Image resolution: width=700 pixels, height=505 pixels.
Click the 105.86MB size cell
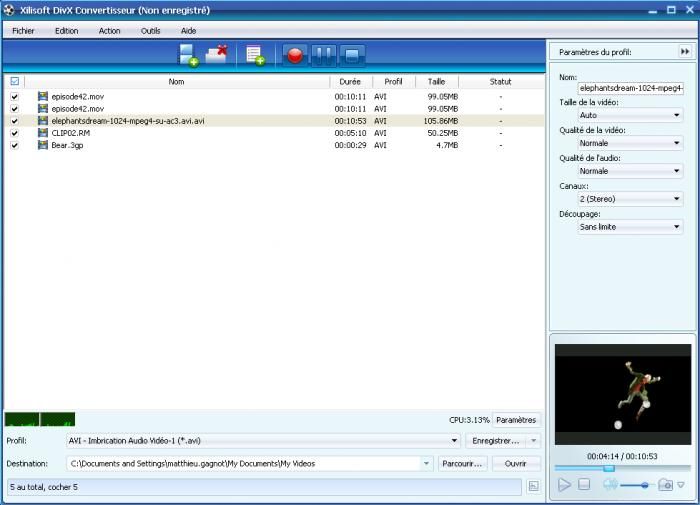point(441,121)
